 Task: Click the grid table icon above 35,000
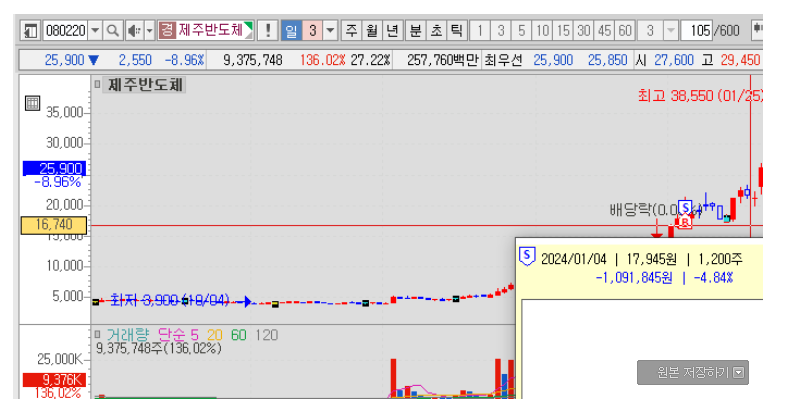32,103
